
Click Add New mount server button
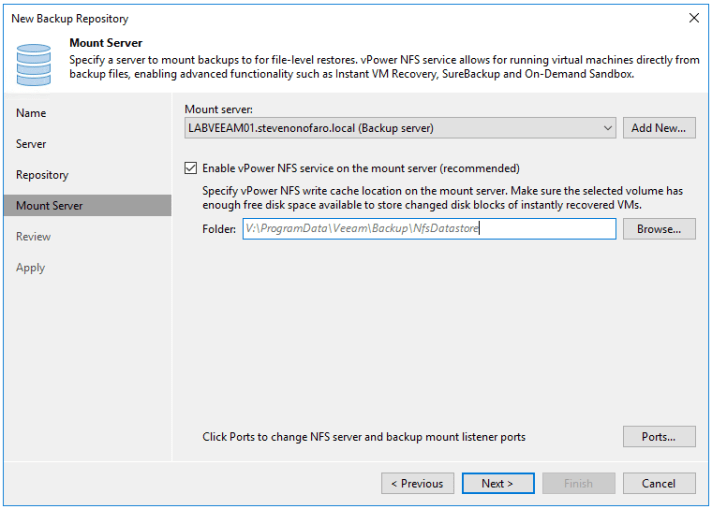click(x=659, y=128)
